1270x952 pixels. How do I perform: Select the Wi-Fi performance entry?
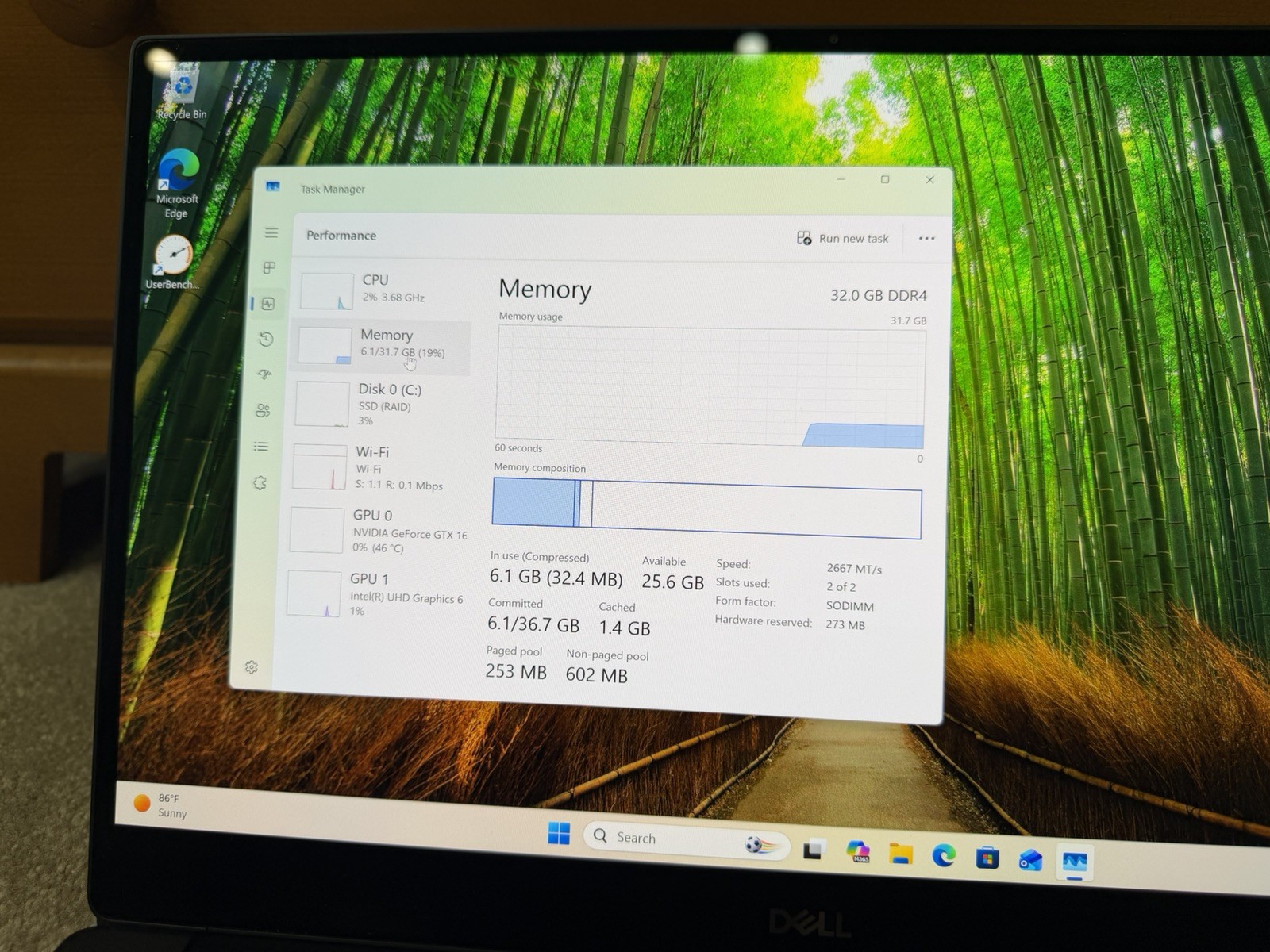coord(378,467)
